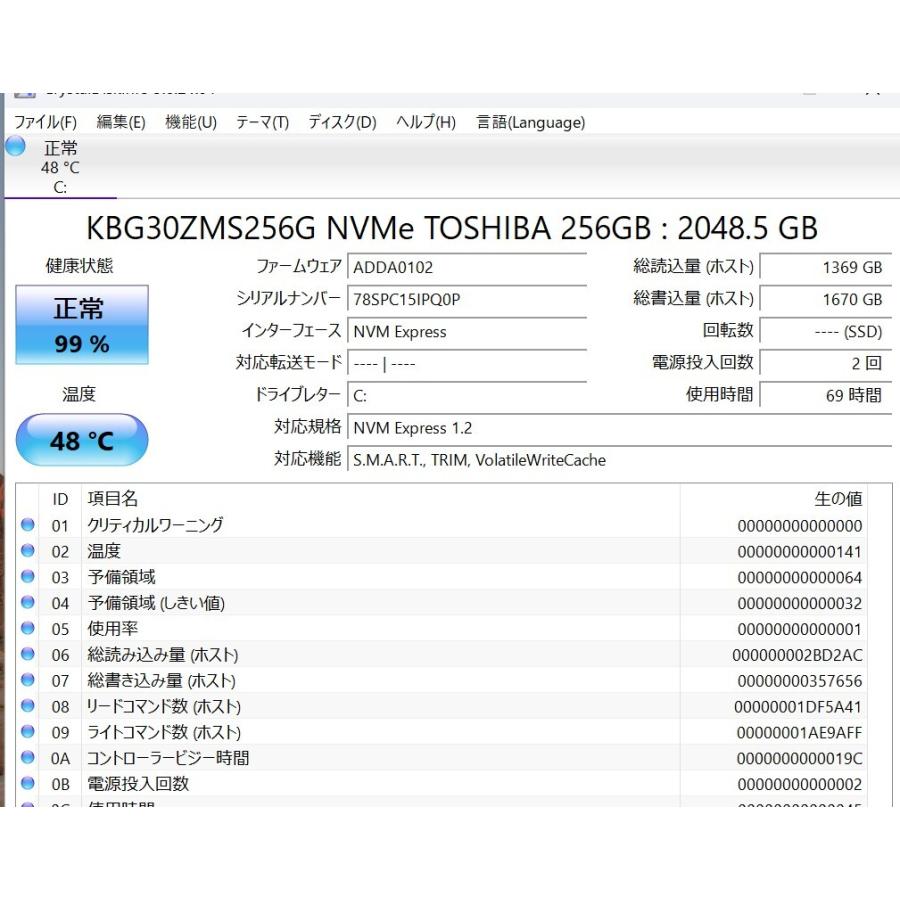Viewport: 900px width, 900px height.
Task: Click the blue orb on ID 02 温度 row
Action: coord(28,550)
